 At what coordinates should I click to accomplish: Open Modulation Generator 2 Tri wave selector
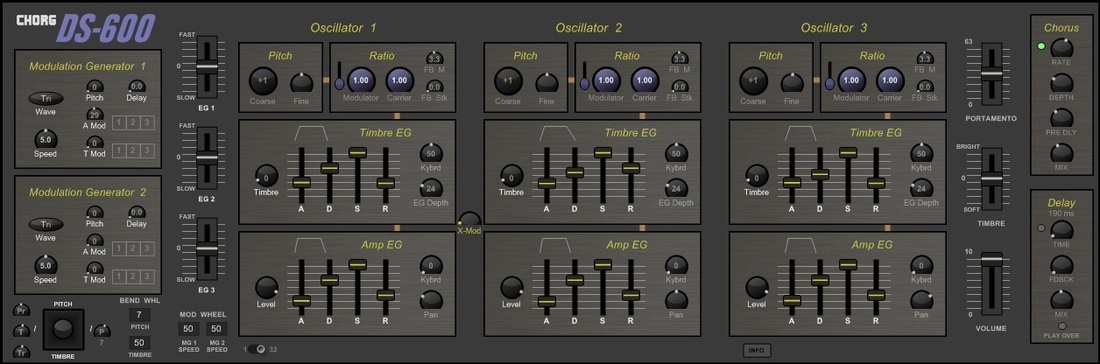(46, 224)
